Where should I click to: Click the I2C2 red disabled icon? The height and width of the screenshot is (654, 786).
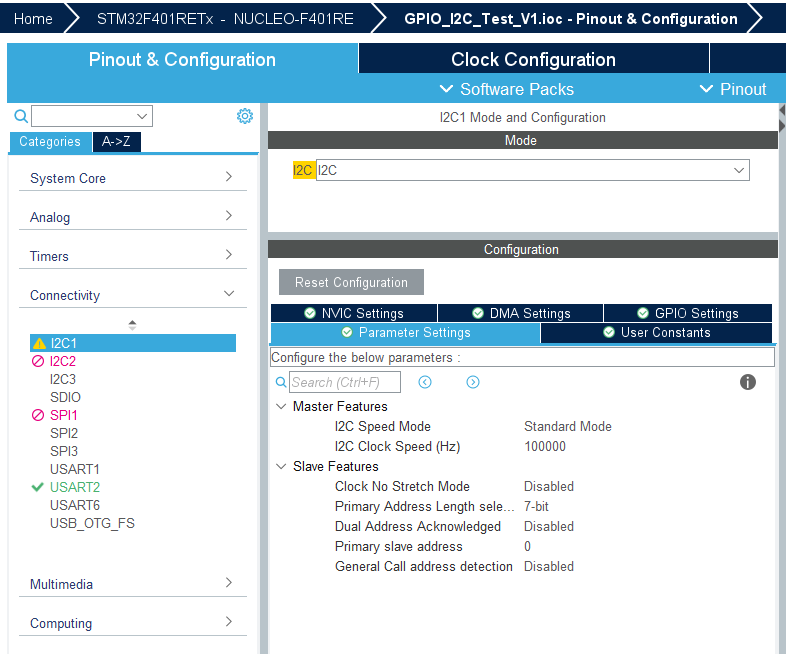[38, 361]
